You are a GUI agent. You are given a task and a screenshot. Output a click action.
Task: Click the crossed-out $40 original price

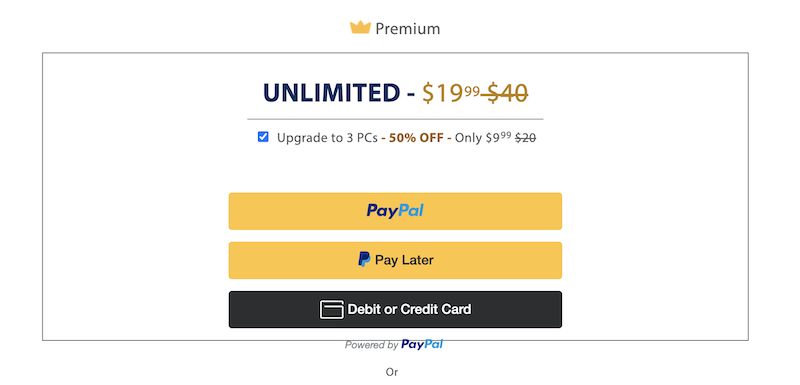[x=505, y=93]
